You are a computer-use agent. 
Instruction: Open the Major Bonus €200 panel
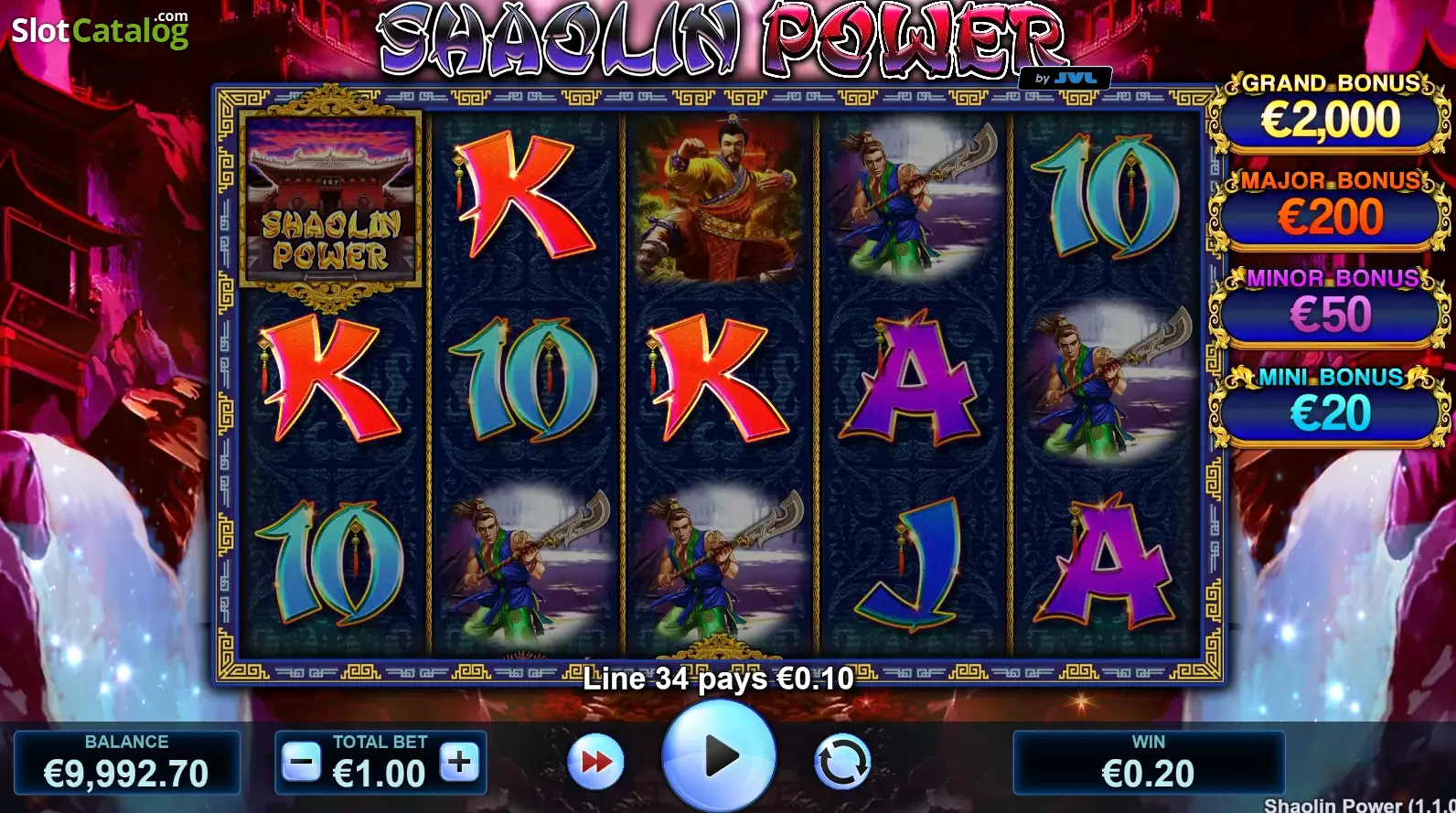point(1332,209)
